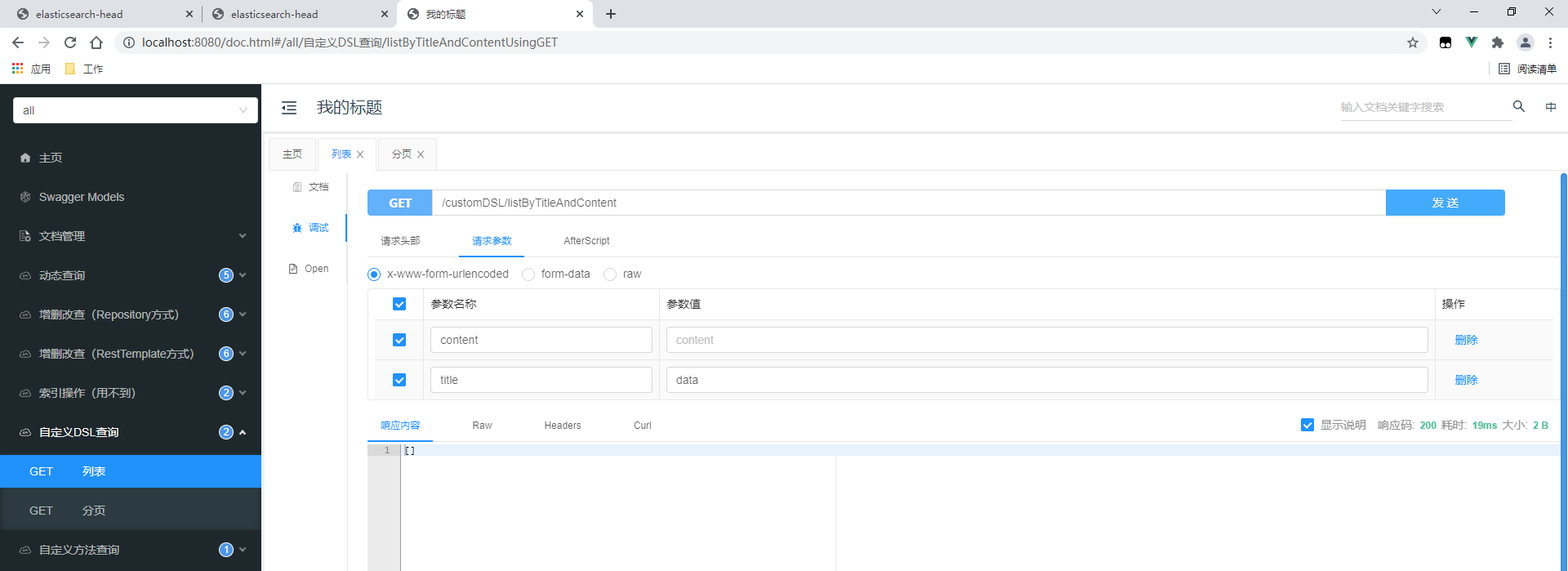The height and width of the screenshot is (571, 1568).
Task: Select x-www-form-urlencoded radio button
Action: point(374,274)
